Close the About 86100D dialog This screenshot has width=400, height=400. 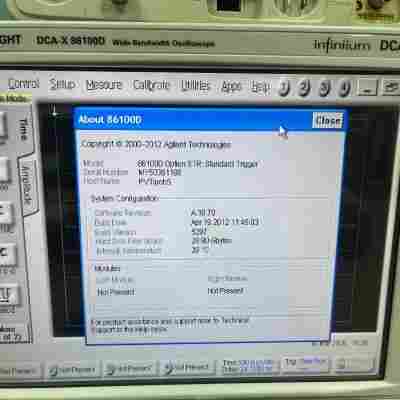(x=328, y=120)
